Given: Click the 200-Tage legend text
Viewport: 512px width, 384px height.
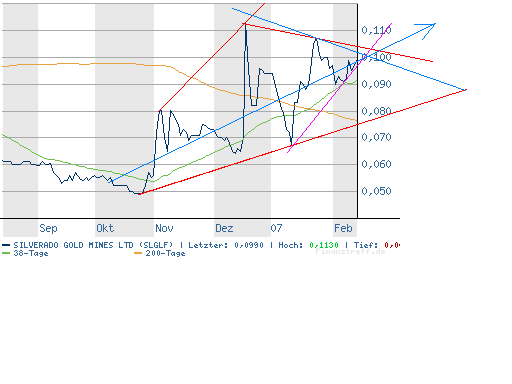Looking at the screenshot, I should point(165,253).
